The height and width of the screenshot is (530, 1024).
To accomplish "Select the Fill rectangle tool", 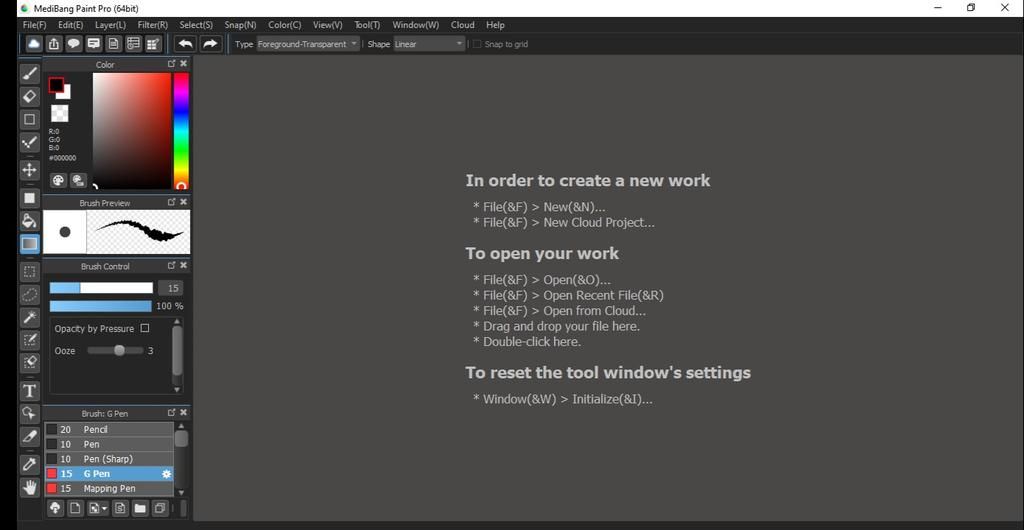I will [29, 198].
